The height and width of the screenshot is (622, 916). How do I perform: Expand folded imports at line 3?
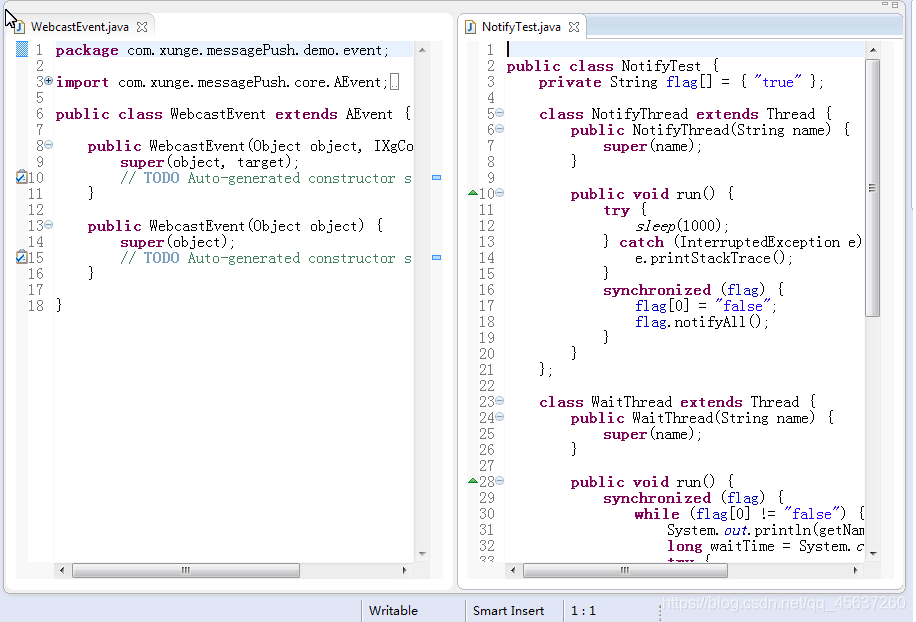[x=48, y=81]
